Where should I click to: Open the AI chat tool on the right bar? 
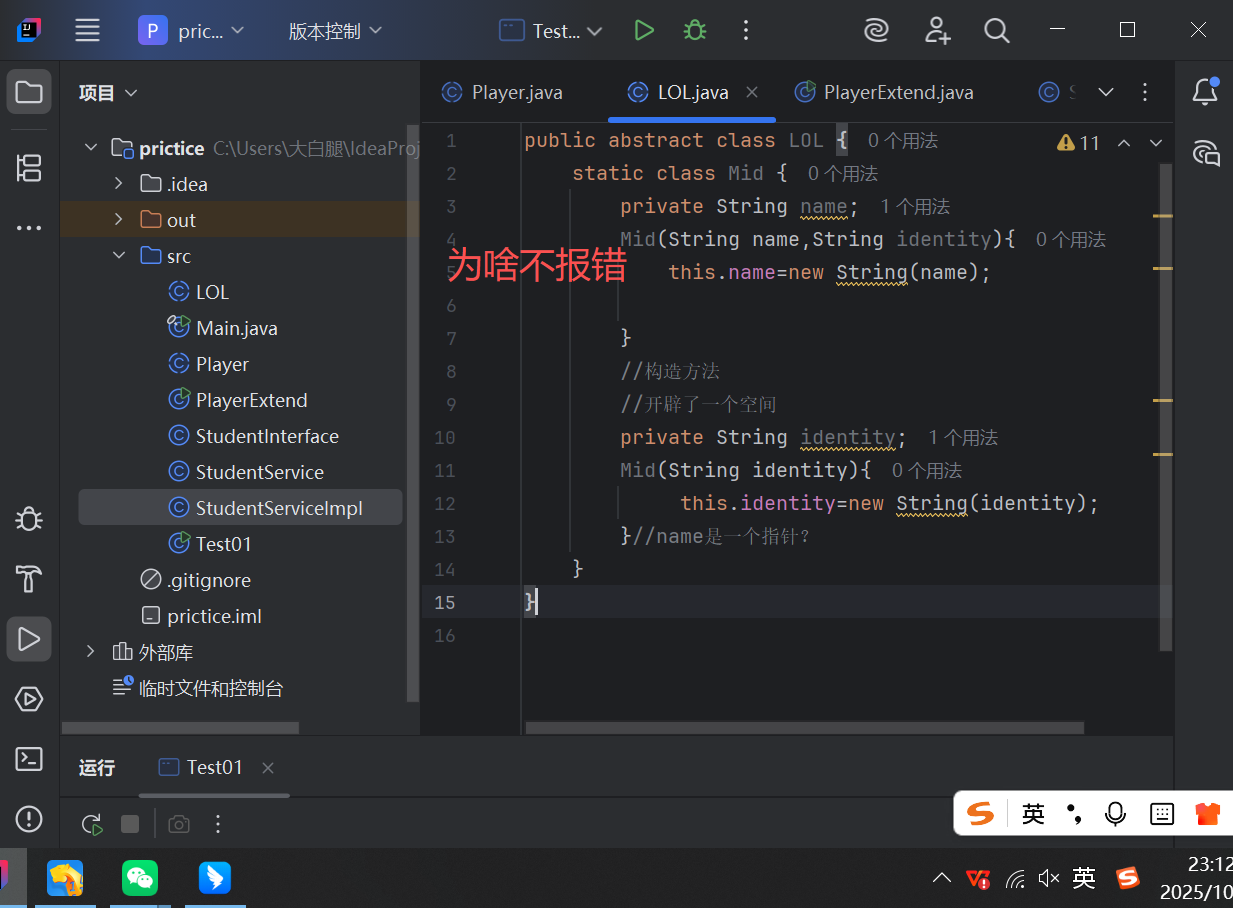[x=1205, y=153]
